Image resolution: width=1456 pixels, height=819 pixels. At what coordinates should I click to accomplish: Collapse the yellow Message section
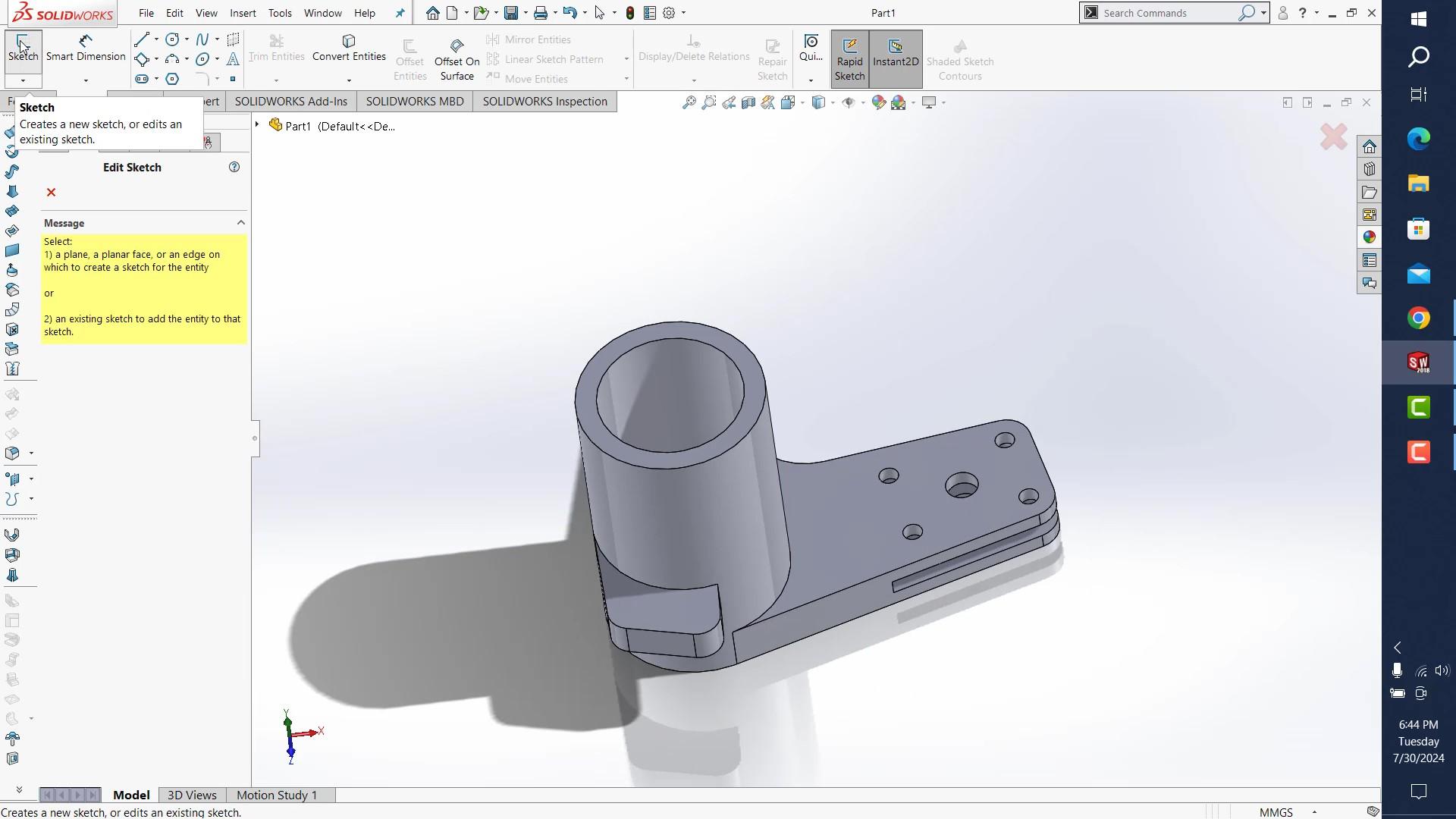point(240,222)
